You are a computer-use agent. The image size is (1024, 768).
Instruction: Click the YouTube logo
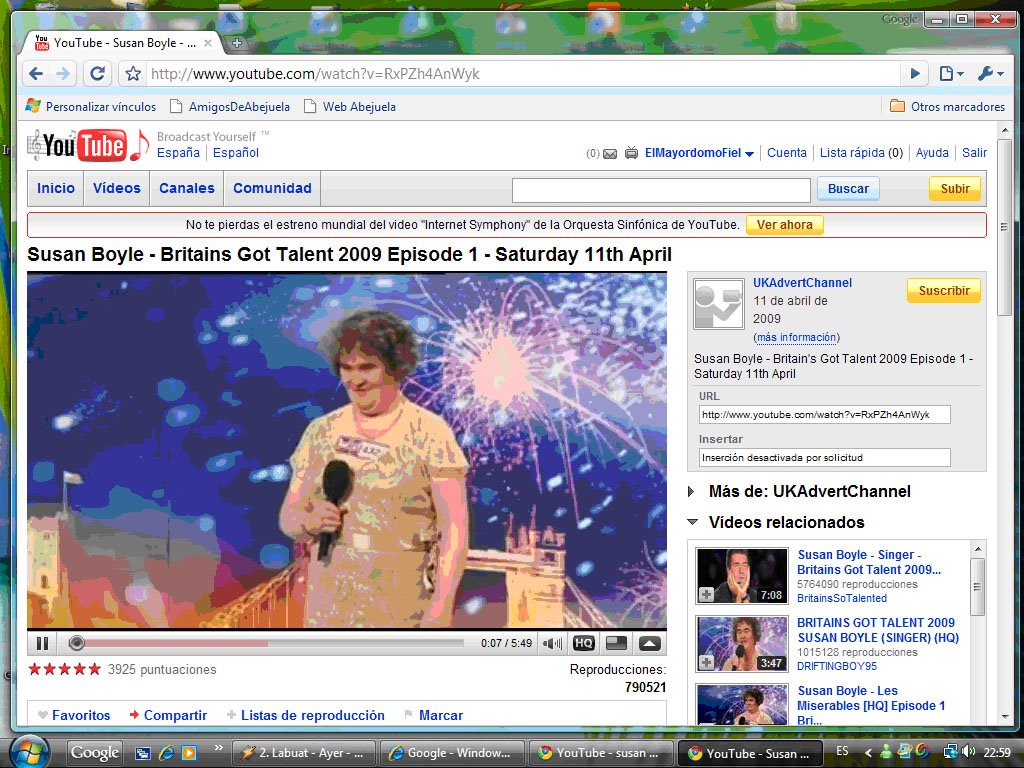click(x=88, y=144)
